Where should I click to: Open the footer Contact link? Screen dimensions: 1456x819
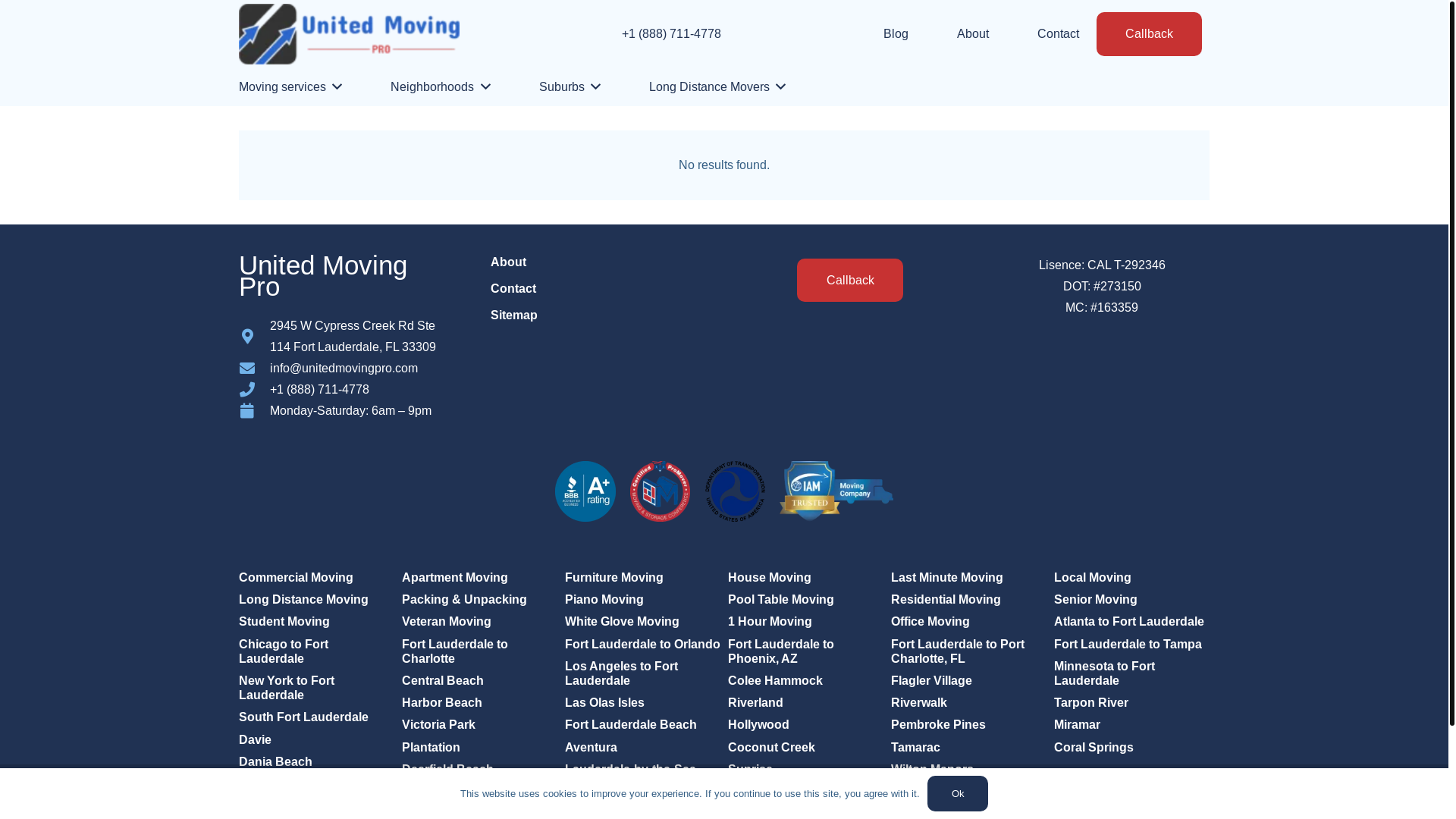click(513, 289)
